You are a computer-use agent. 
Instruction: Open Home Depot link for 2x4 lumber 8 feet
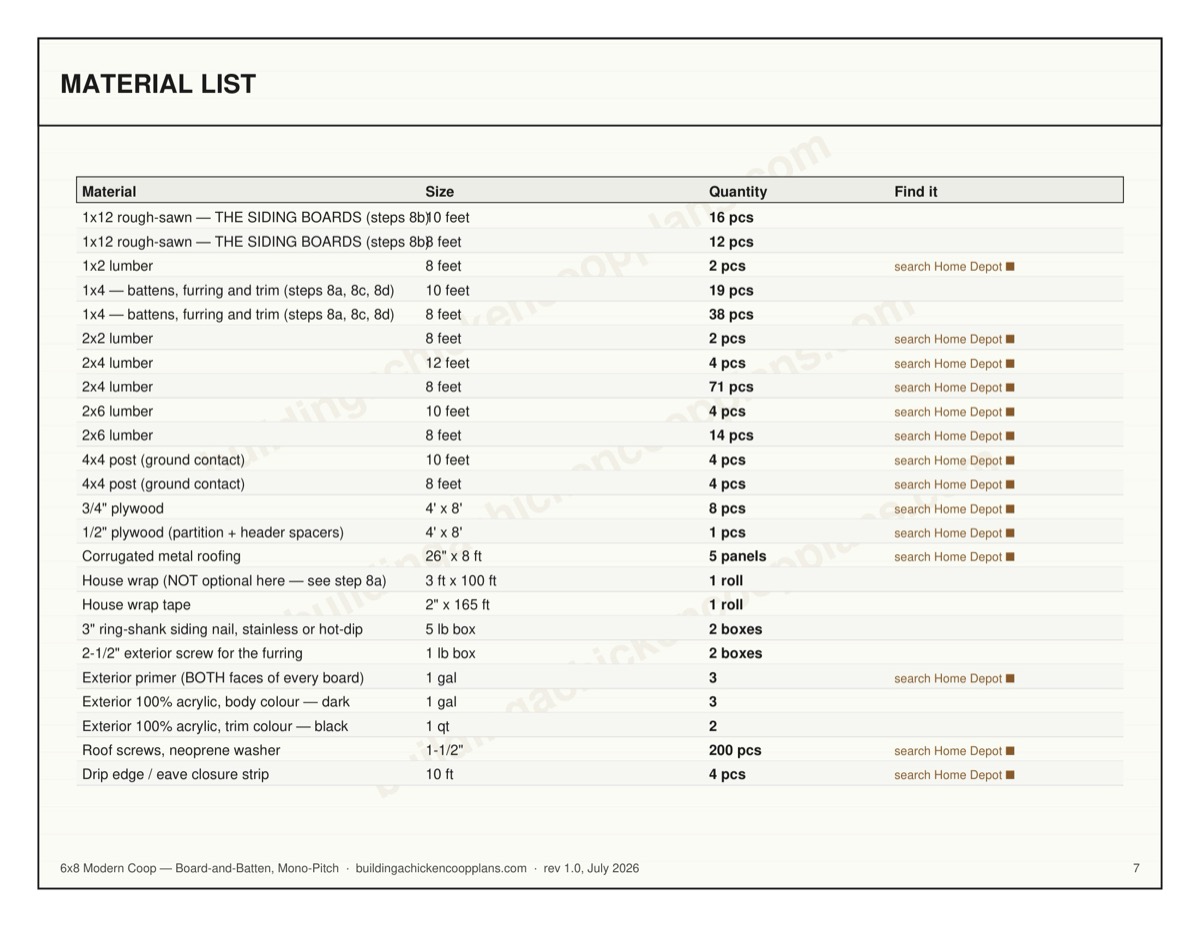tap(954, 388)
